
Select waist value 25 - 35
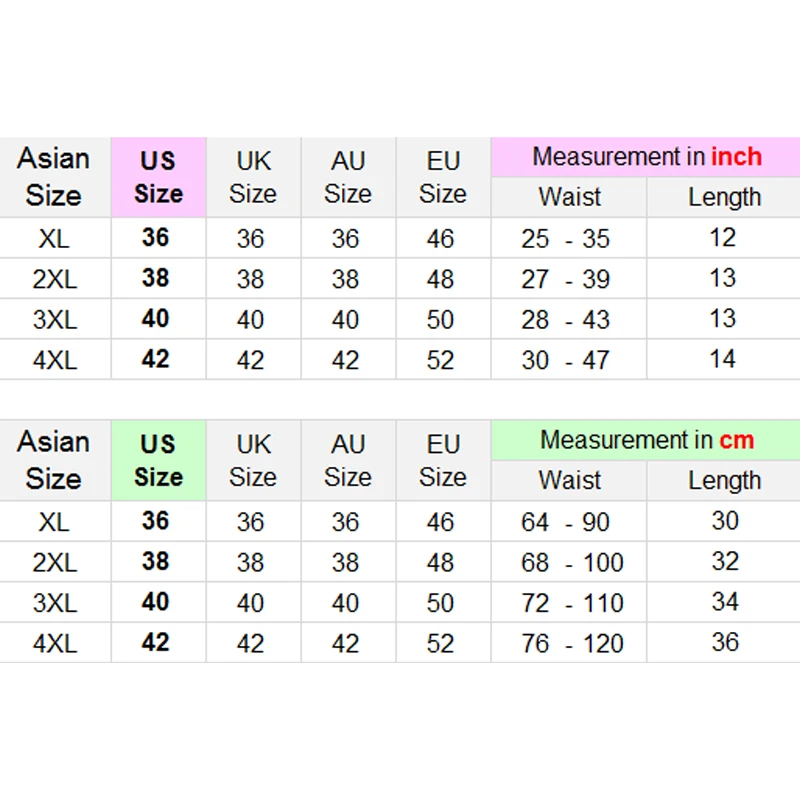[x=565, y=238]
